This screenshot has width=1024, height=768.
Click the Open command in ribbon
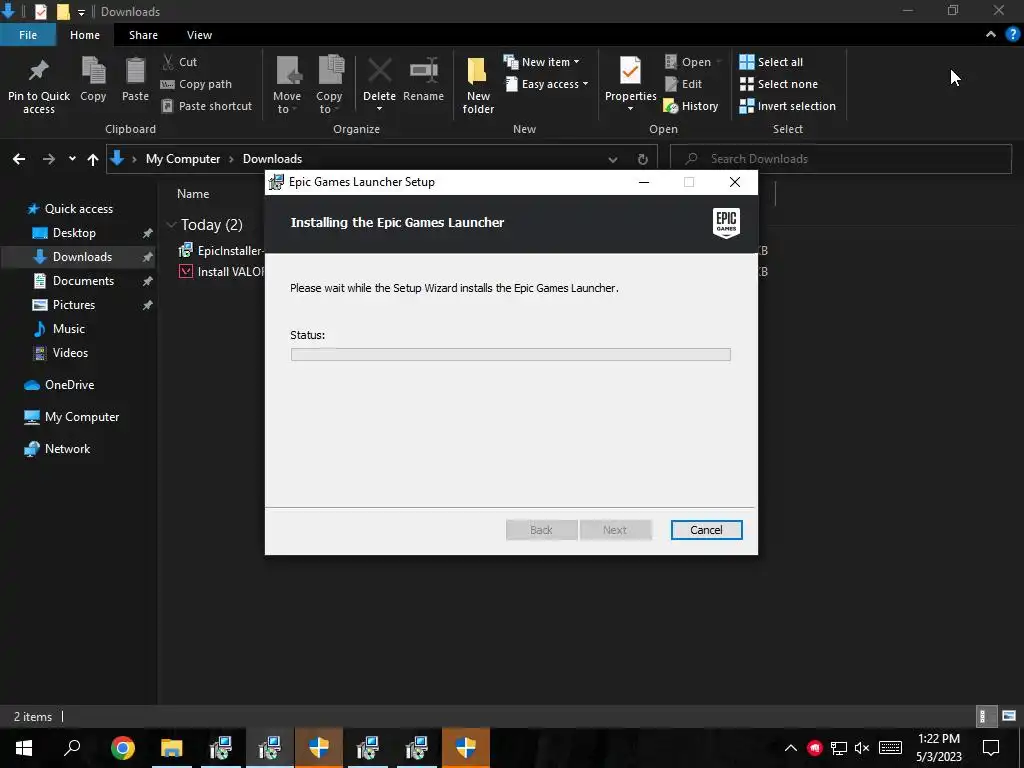(692, 62)
